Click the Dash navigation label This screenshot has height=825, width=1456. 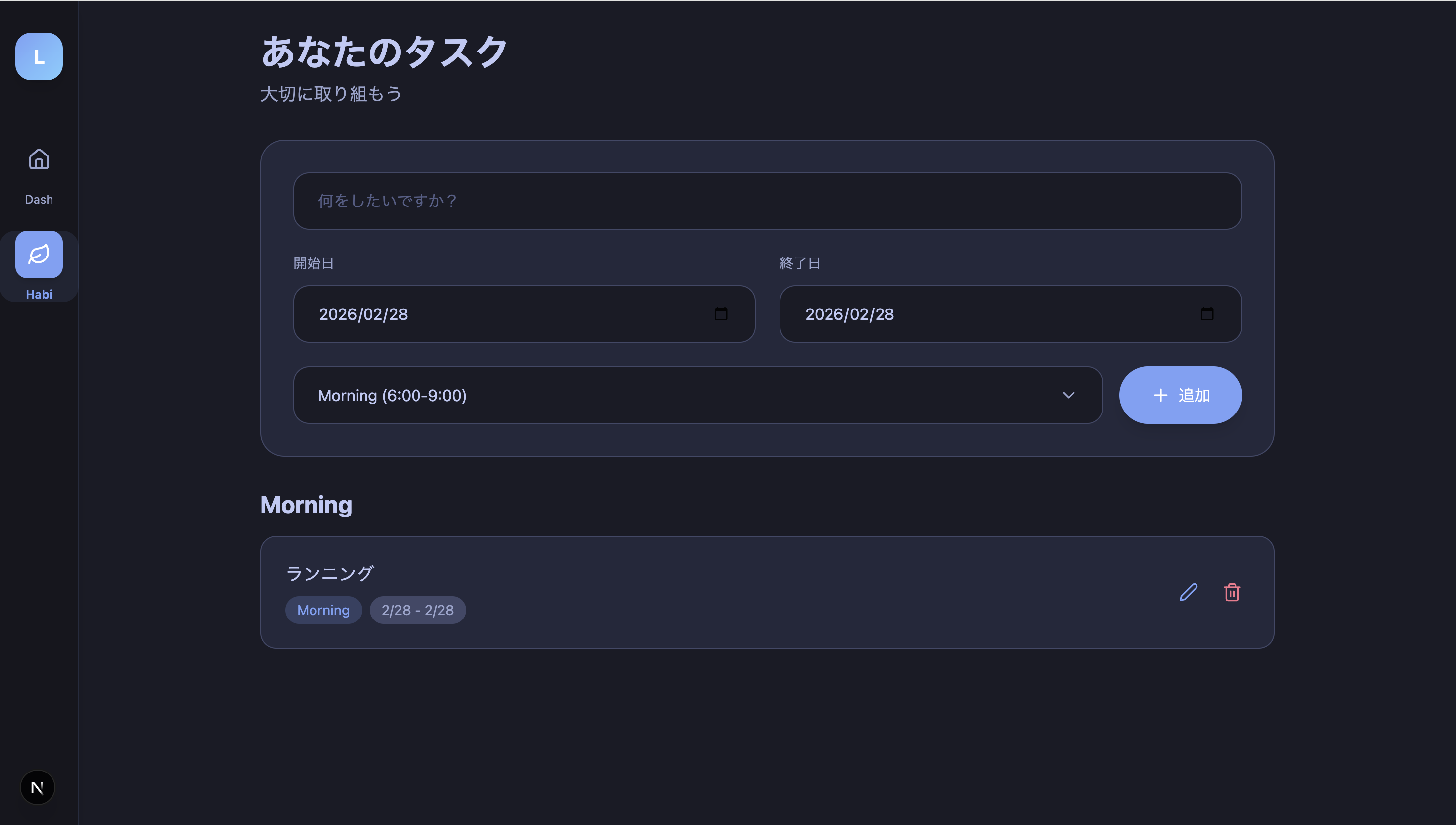39,200
